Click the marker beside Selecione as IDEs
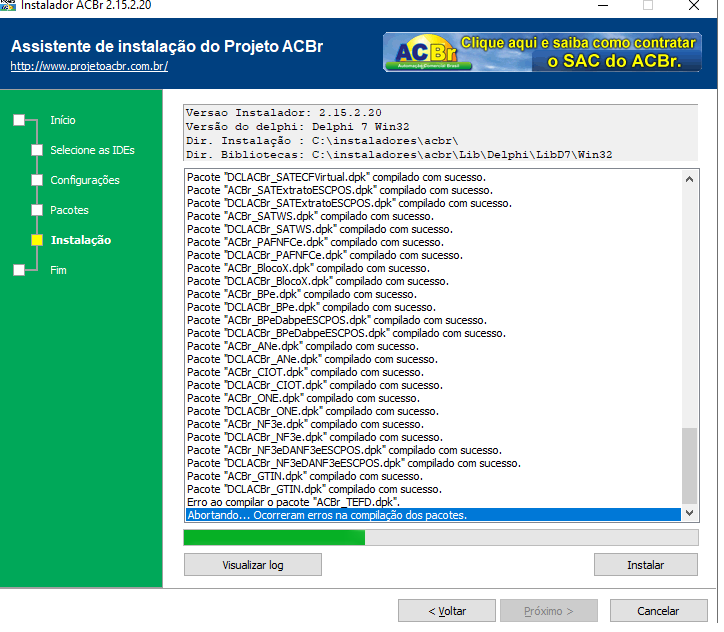This screenshot has width=724, height=632. coord(37,150)
